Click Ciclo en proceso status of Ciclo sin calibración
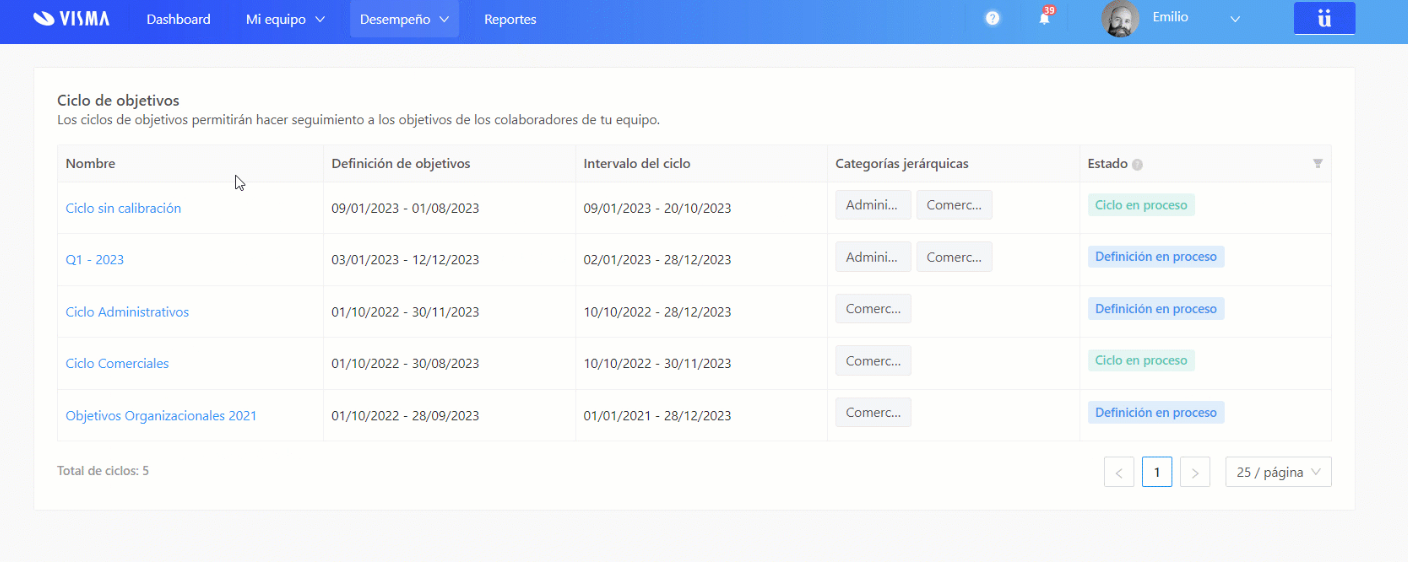The image size is (1408, 562). coord(1141,205)
